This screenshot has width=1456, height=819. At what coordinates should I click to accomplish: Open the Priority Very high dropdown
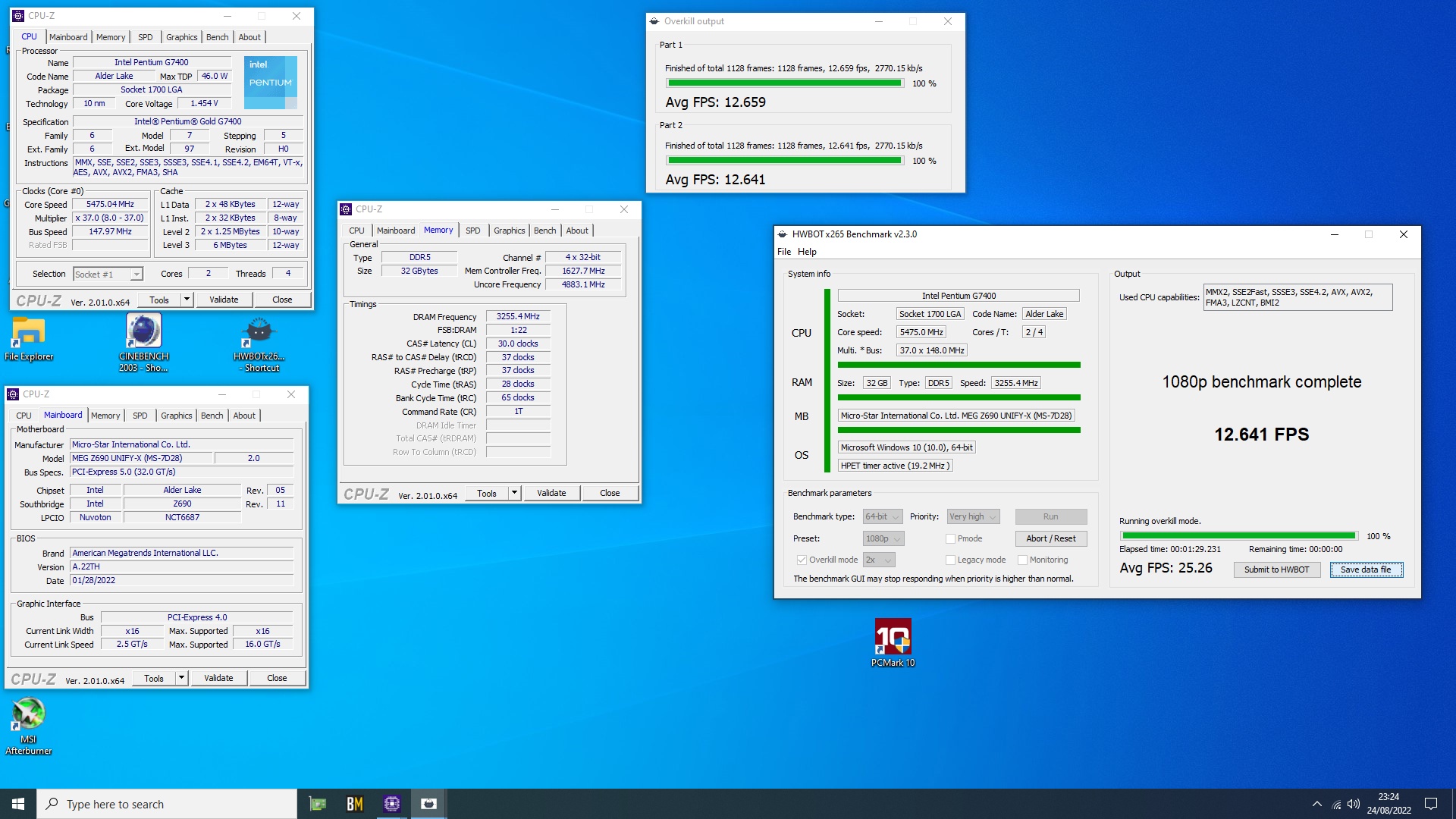(x=974, y=516)
